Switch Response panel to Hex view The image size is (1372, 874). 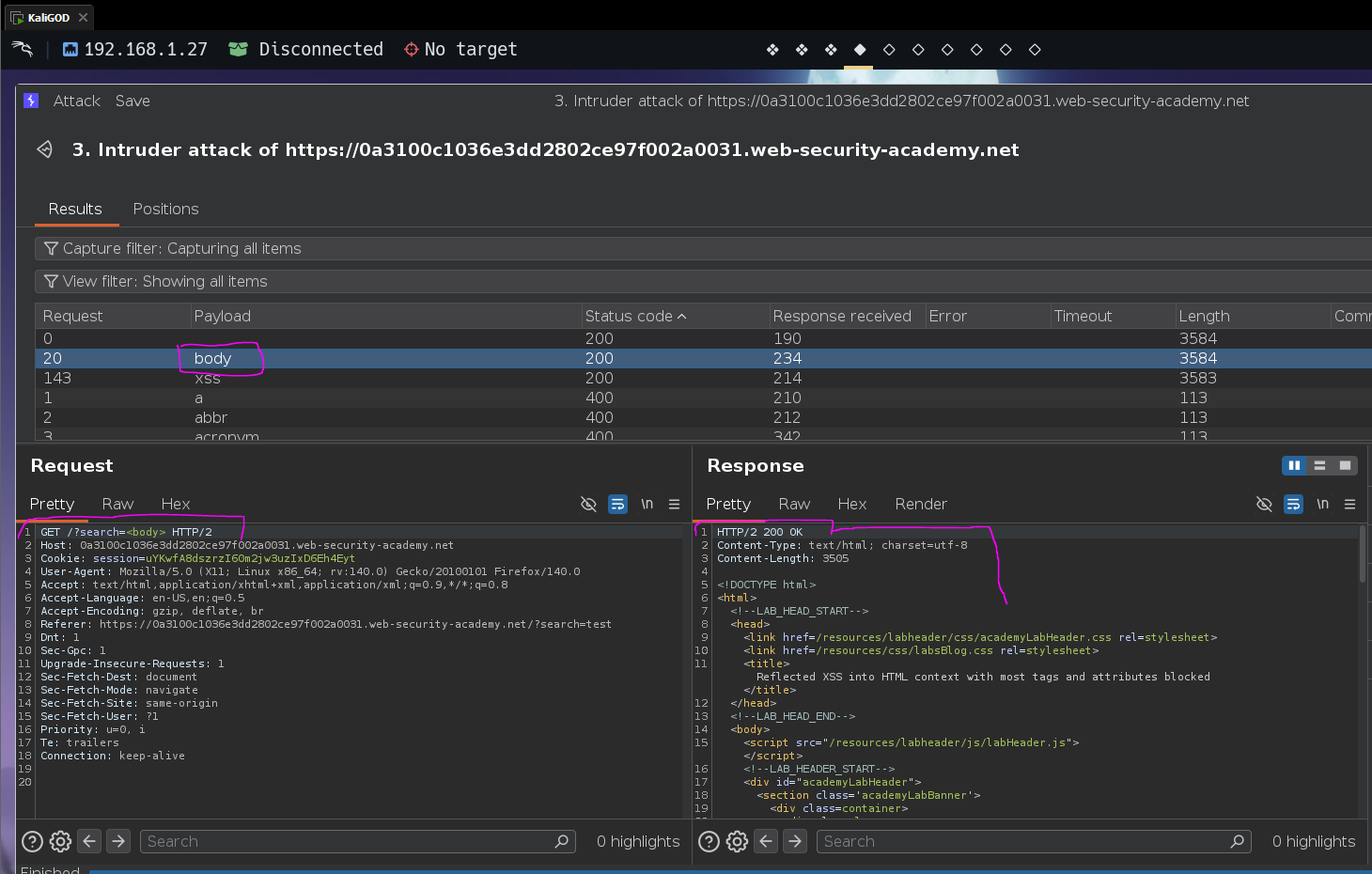[852, 504]
